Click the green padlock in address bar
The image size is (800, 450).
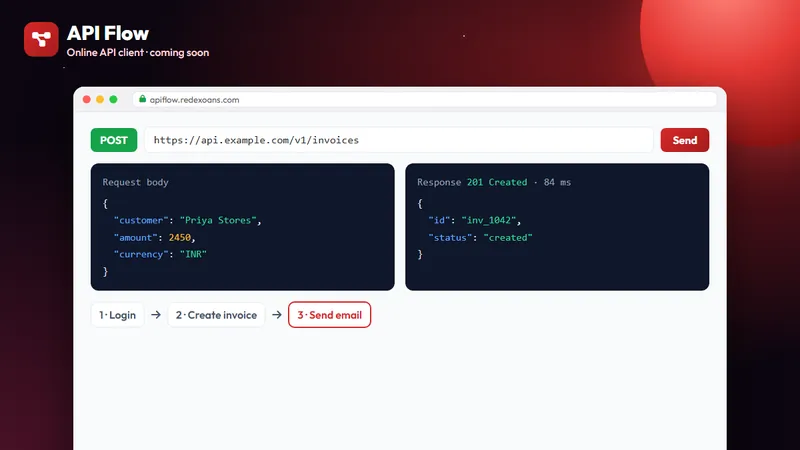142,99
